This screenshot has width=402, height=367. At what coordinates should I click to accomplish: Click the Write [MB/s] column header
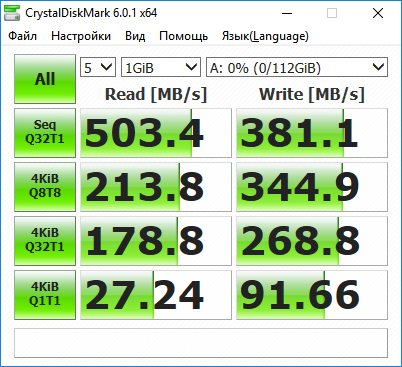pyautogui.click(x=312, y=94)
